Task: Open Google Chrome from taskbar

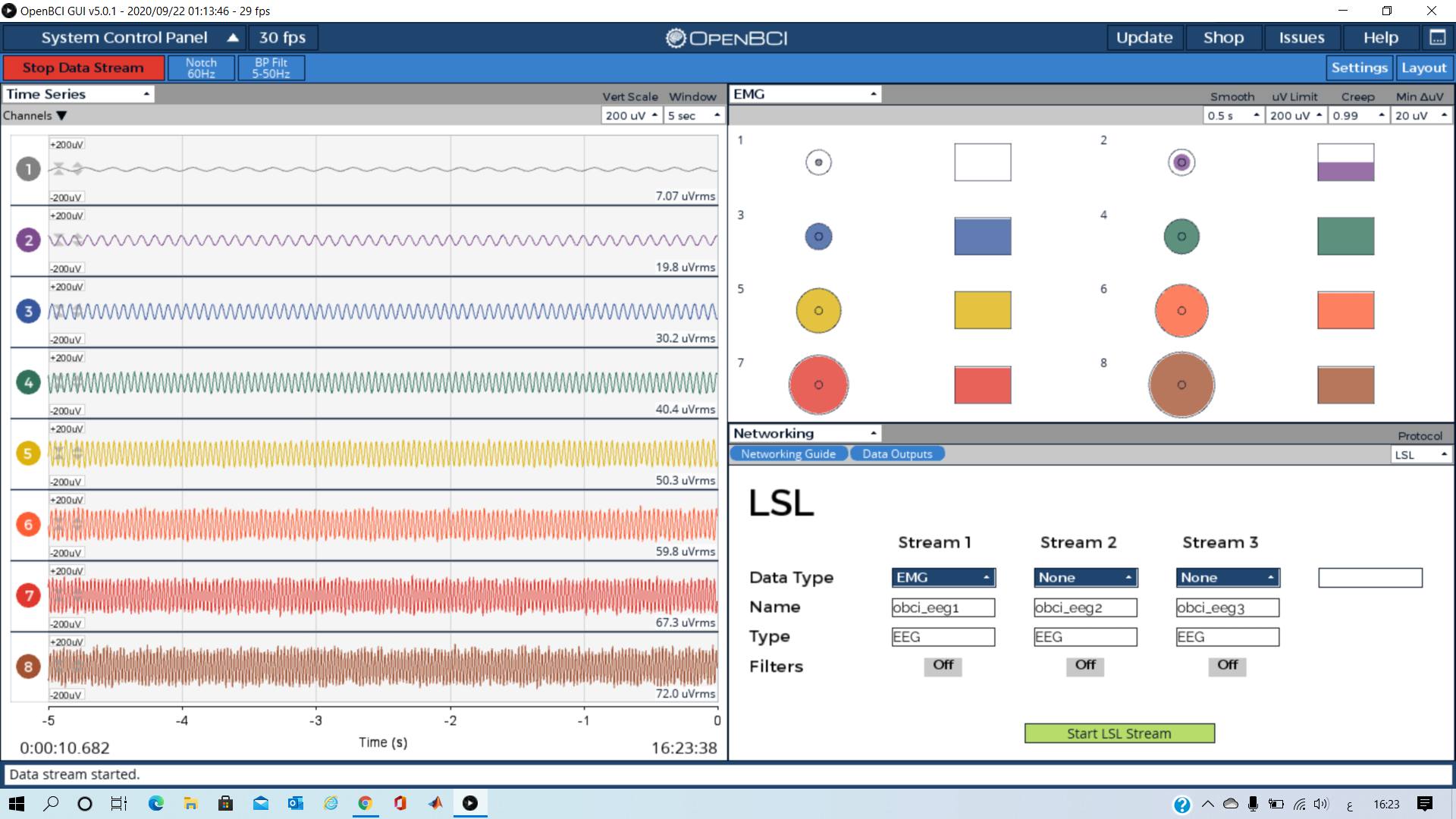Action: pyautogui.click(x=365, y=804)
